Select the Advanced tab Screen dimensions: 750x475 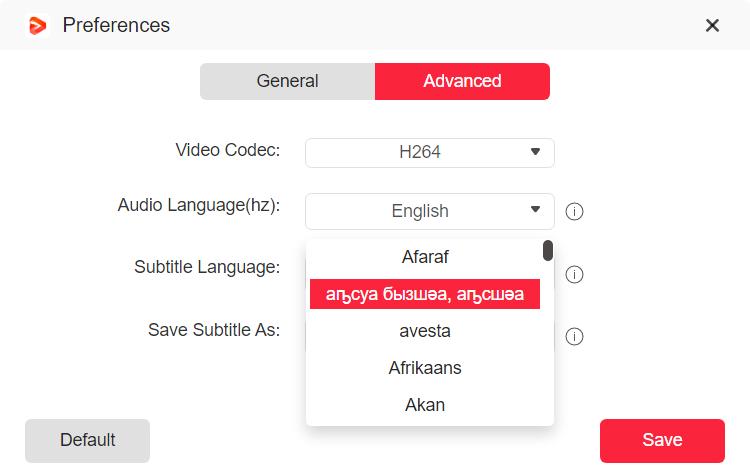(x=462, y=81)
